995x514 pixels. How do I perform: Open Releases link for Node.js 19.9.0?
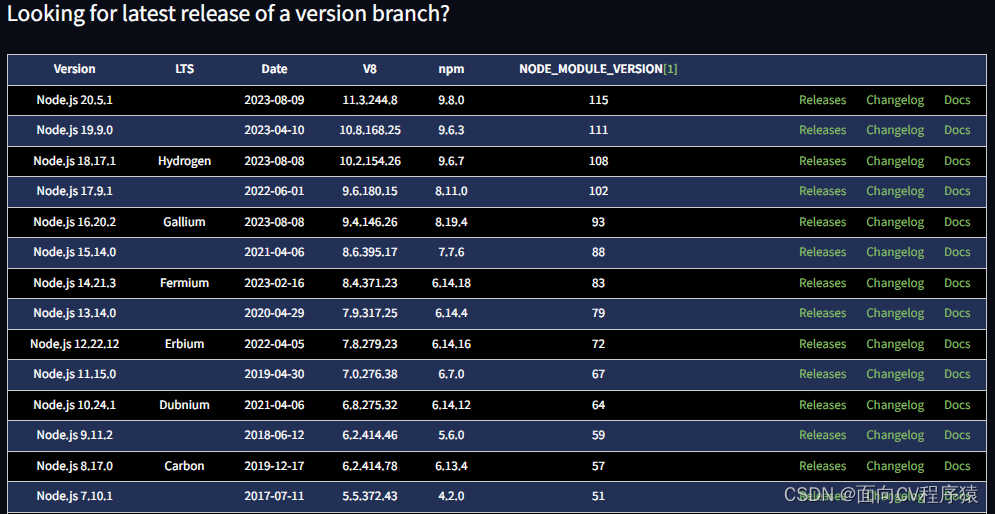[822, 130]
